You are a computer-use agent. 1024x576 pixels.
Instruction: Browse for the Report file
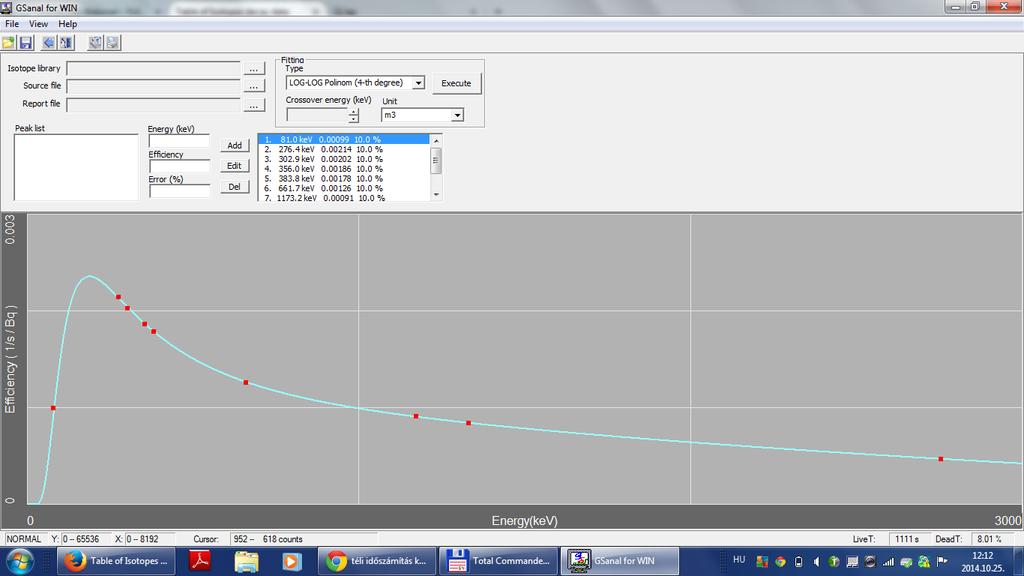point(254,105)
